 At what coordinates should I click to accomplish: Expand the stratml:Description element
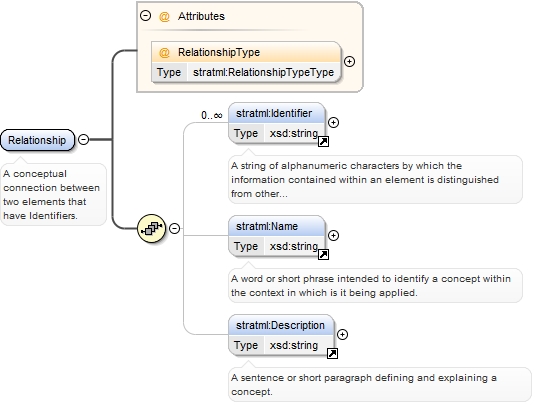point(342,335)
